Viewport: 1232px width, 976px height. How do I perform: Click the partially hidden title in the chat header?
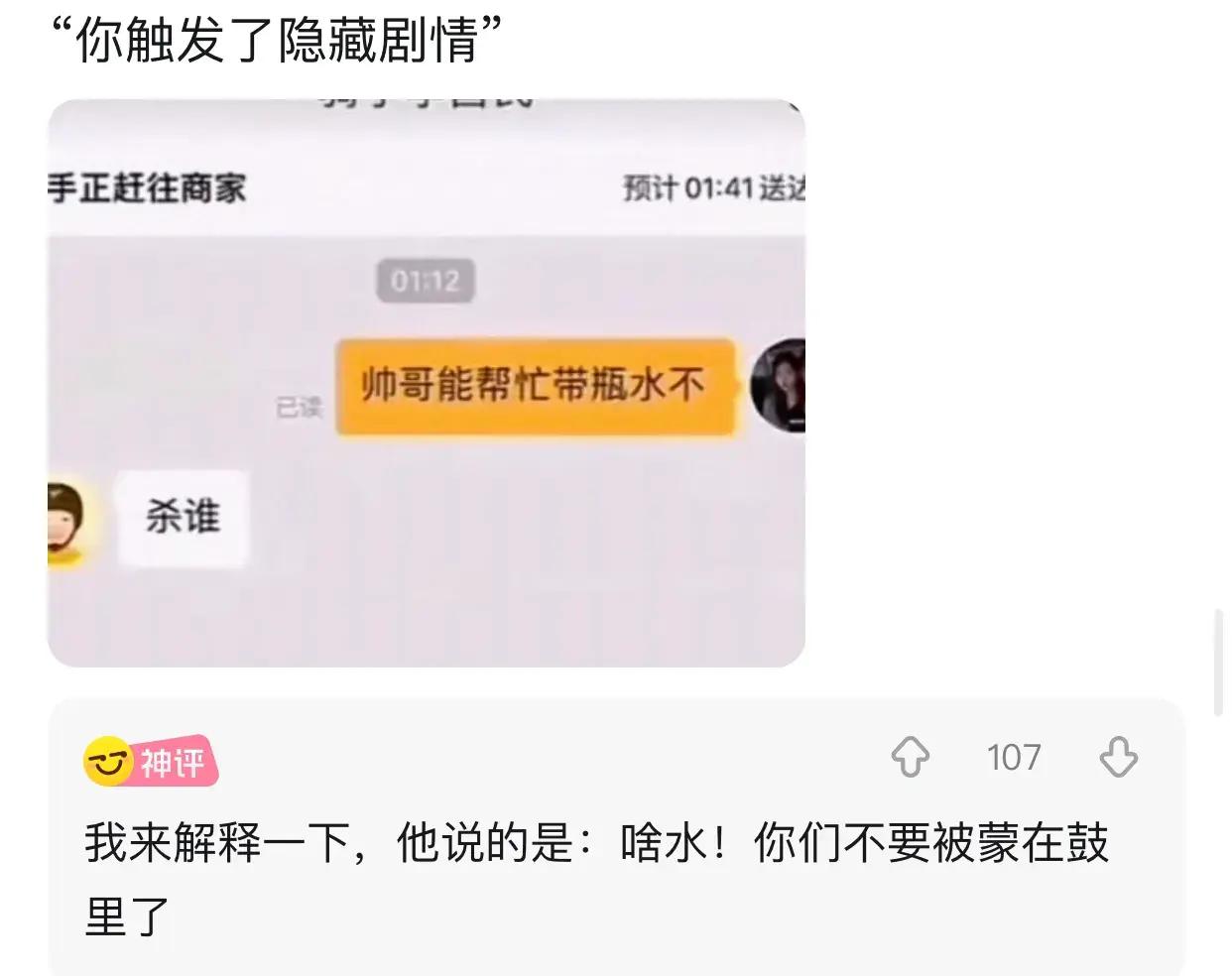click(x=427, y=102)
